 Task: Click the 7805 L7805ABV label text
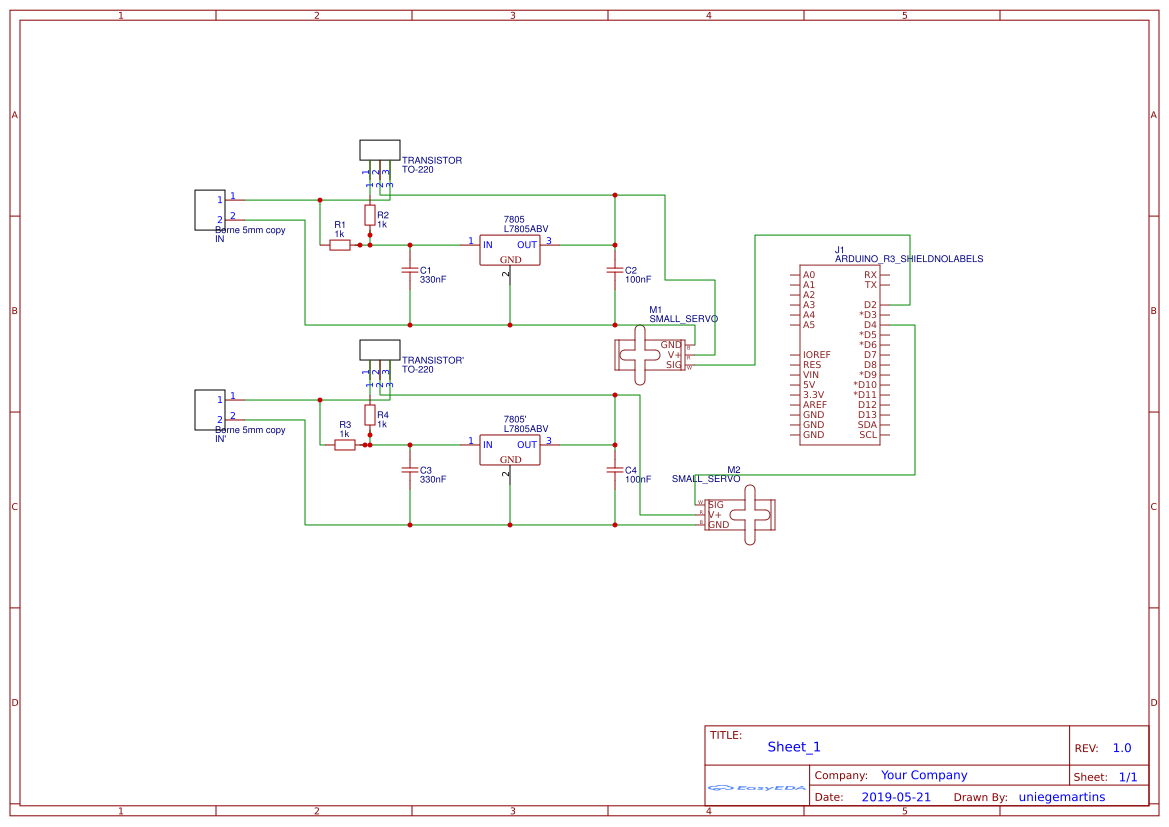[x=526, y=224]
